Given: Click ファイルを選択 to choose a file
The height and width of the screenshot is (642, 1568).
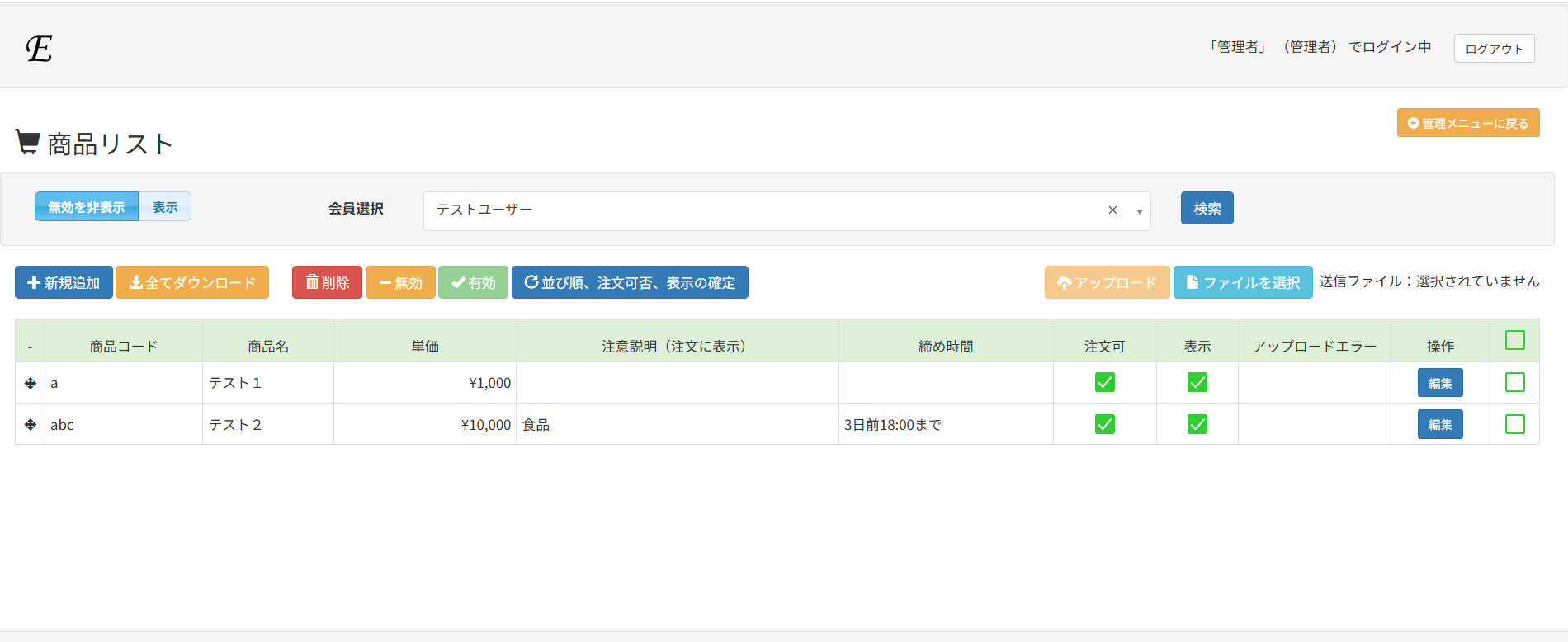Looking at the screenshot, I should (x=1243, y=282).
